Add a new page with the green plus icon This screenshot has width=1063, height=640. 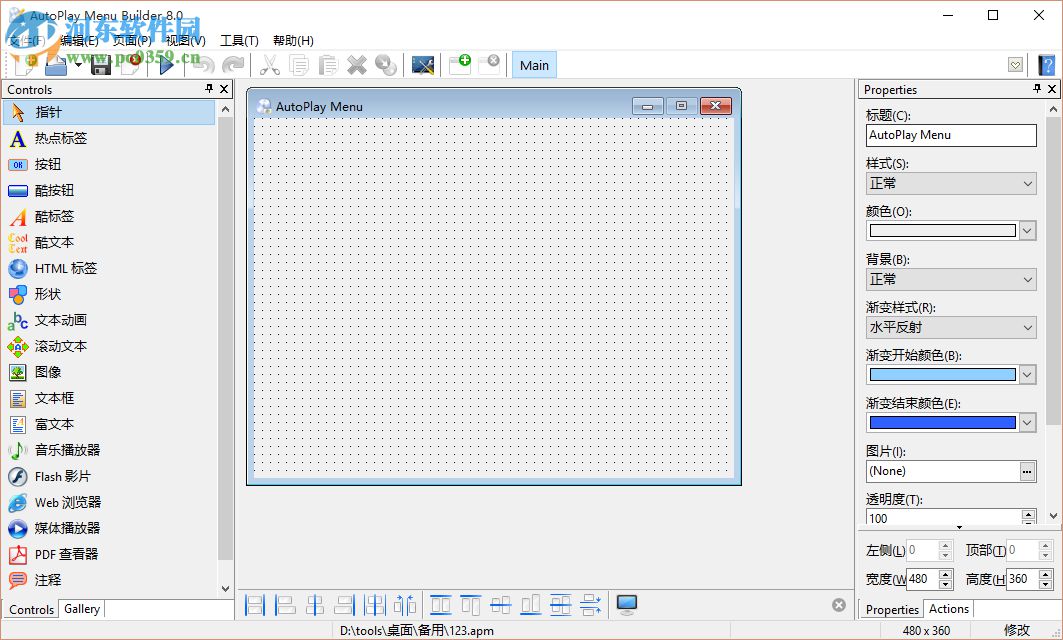click(x=460, y=64)
